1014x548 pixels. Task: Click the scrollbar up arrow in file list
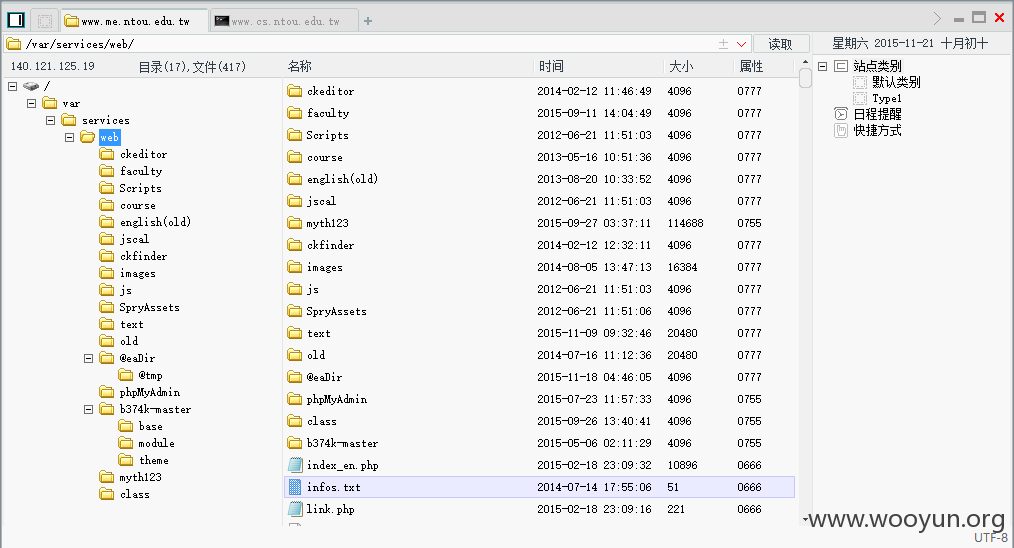805,62
